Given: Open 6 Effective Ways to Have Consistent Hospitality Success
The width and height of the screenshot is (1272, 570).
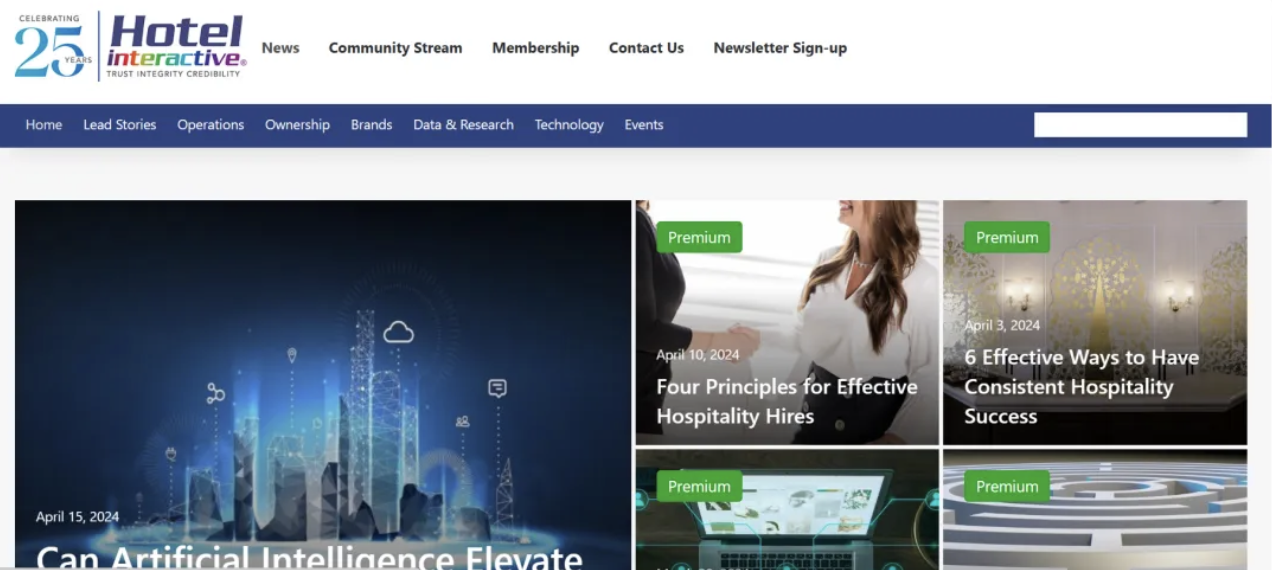Looking at the screenshot, I should pyautogui.click(x=1081, y=386).
